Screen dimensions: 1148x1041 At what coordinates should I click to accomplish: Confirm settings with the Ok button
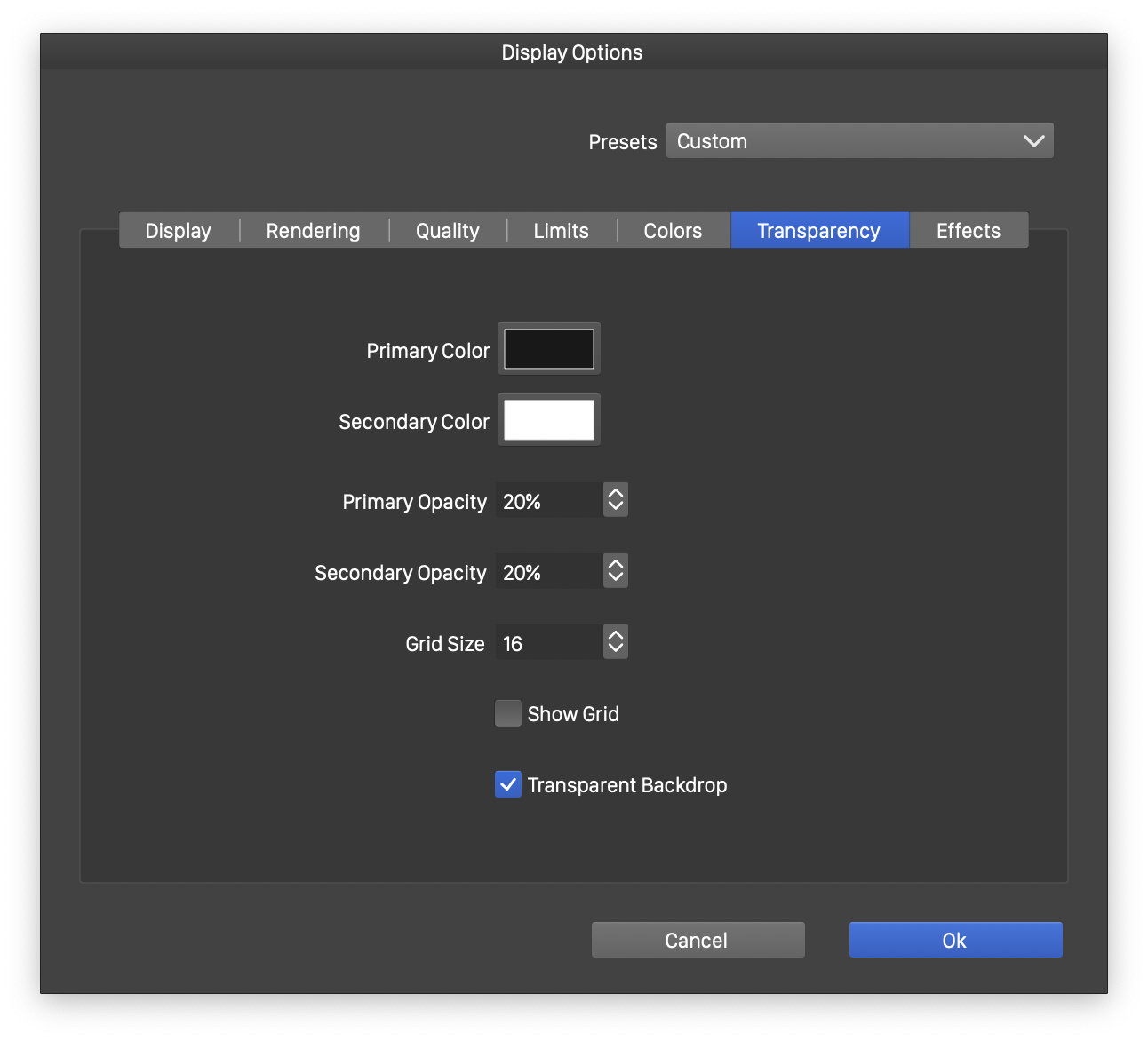pos(955,940)
